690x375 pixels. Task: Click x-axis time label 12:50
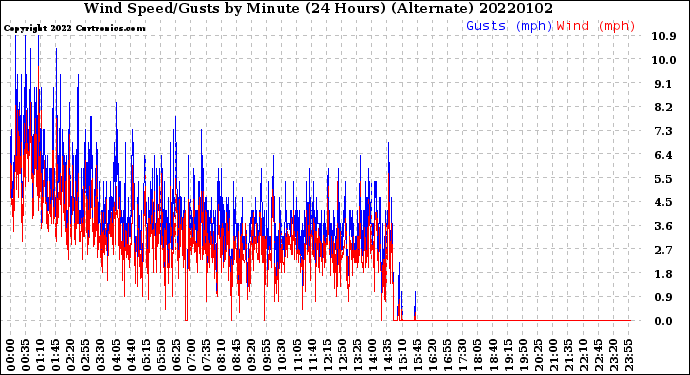point(342,355)
